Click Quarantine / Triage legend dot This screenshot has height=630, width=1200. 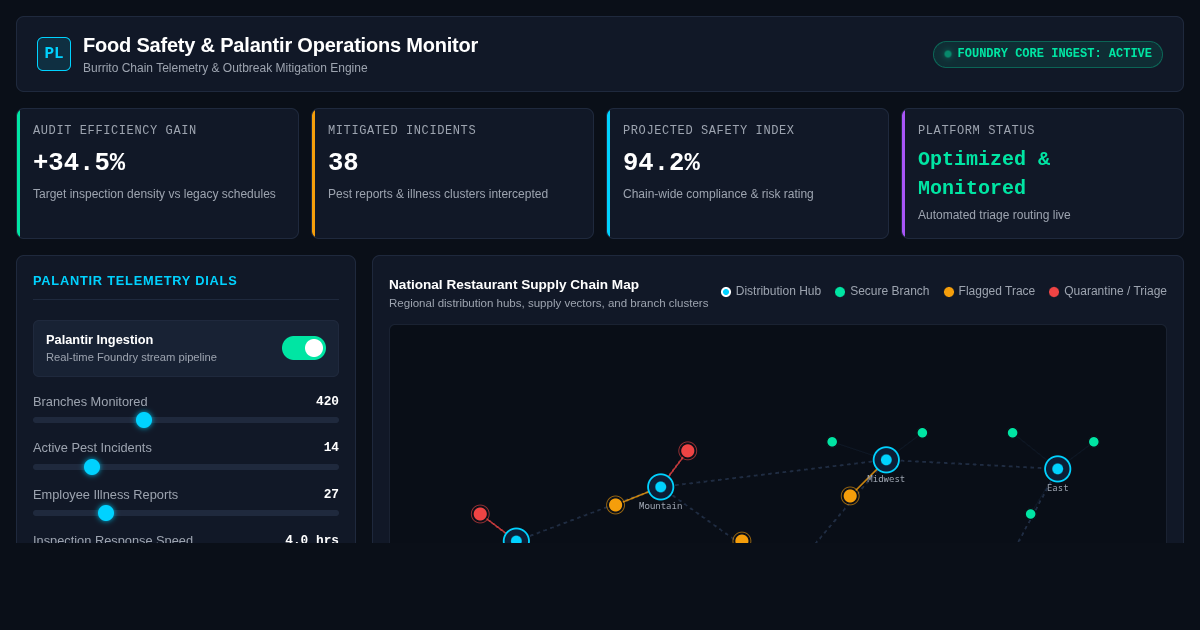click(x=1054, y=292)
